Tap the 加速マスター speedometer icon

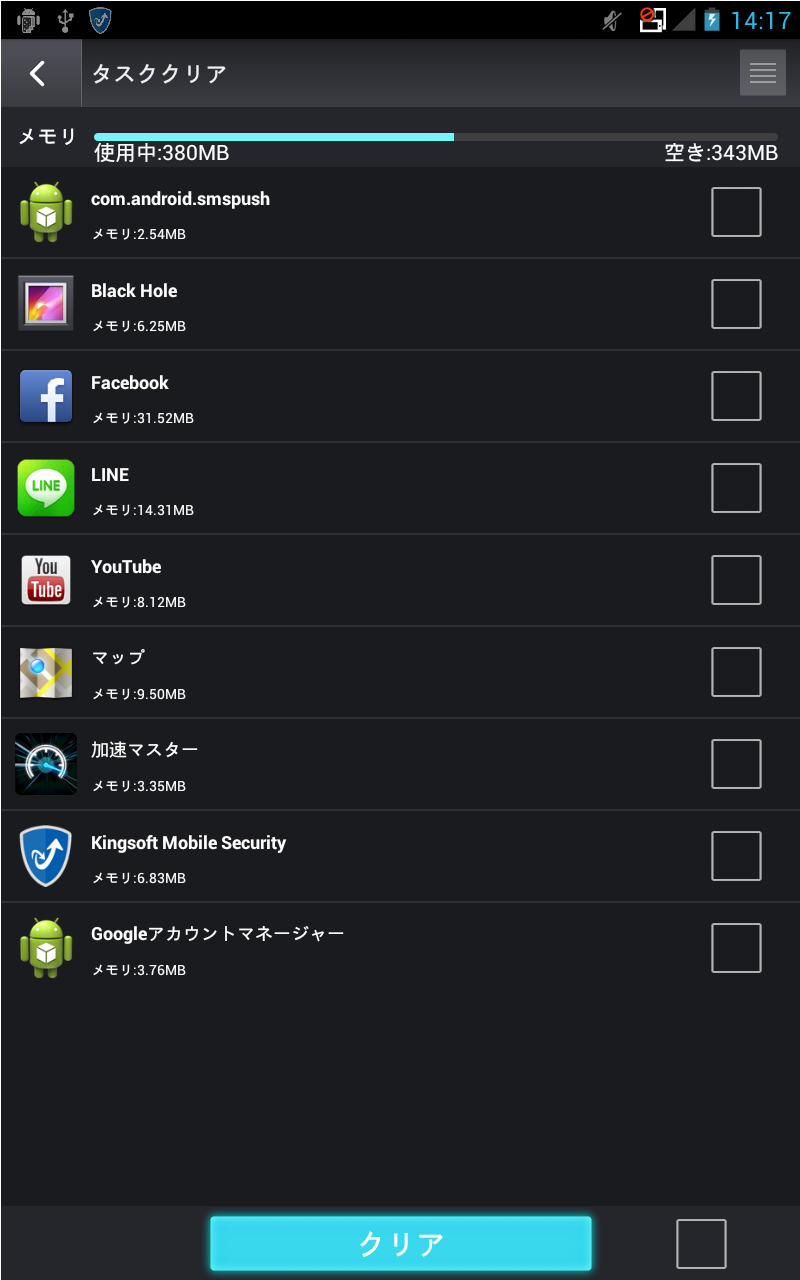click(46, 764)
